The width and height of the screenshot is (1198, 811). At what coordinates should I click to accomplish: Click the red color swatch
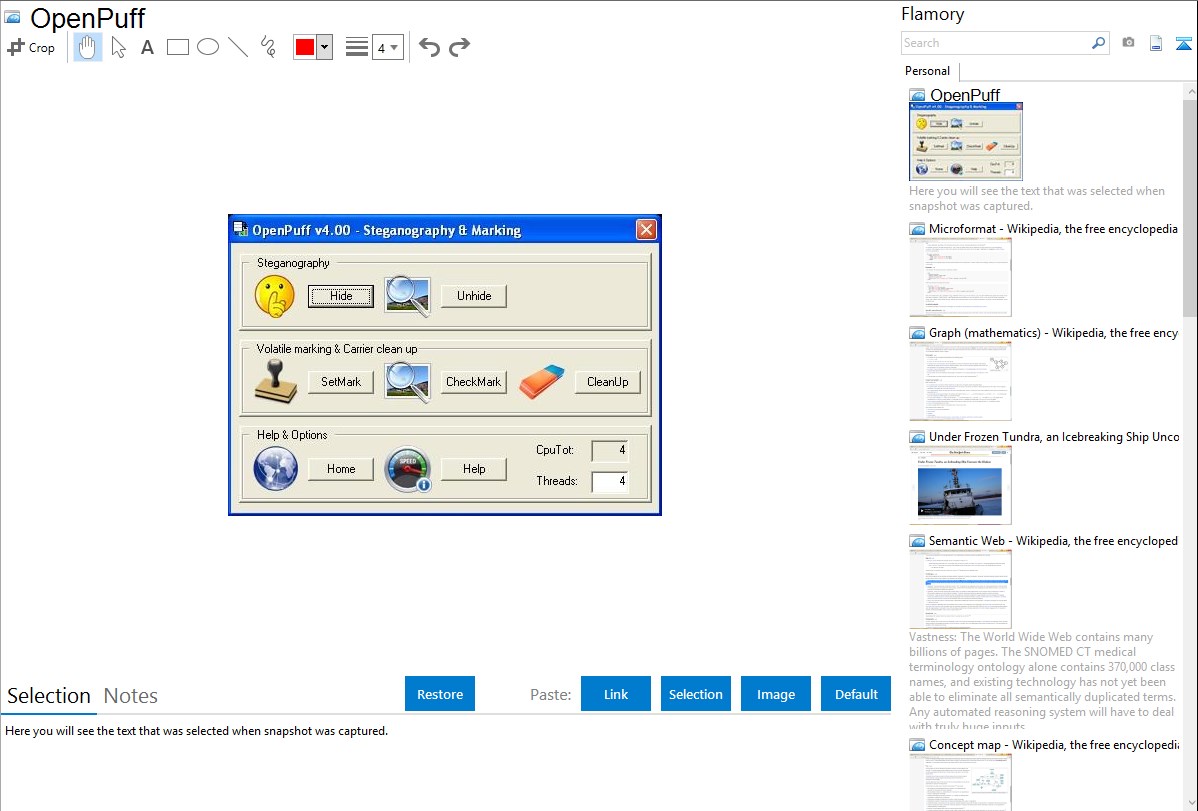[x=305, y=47]
